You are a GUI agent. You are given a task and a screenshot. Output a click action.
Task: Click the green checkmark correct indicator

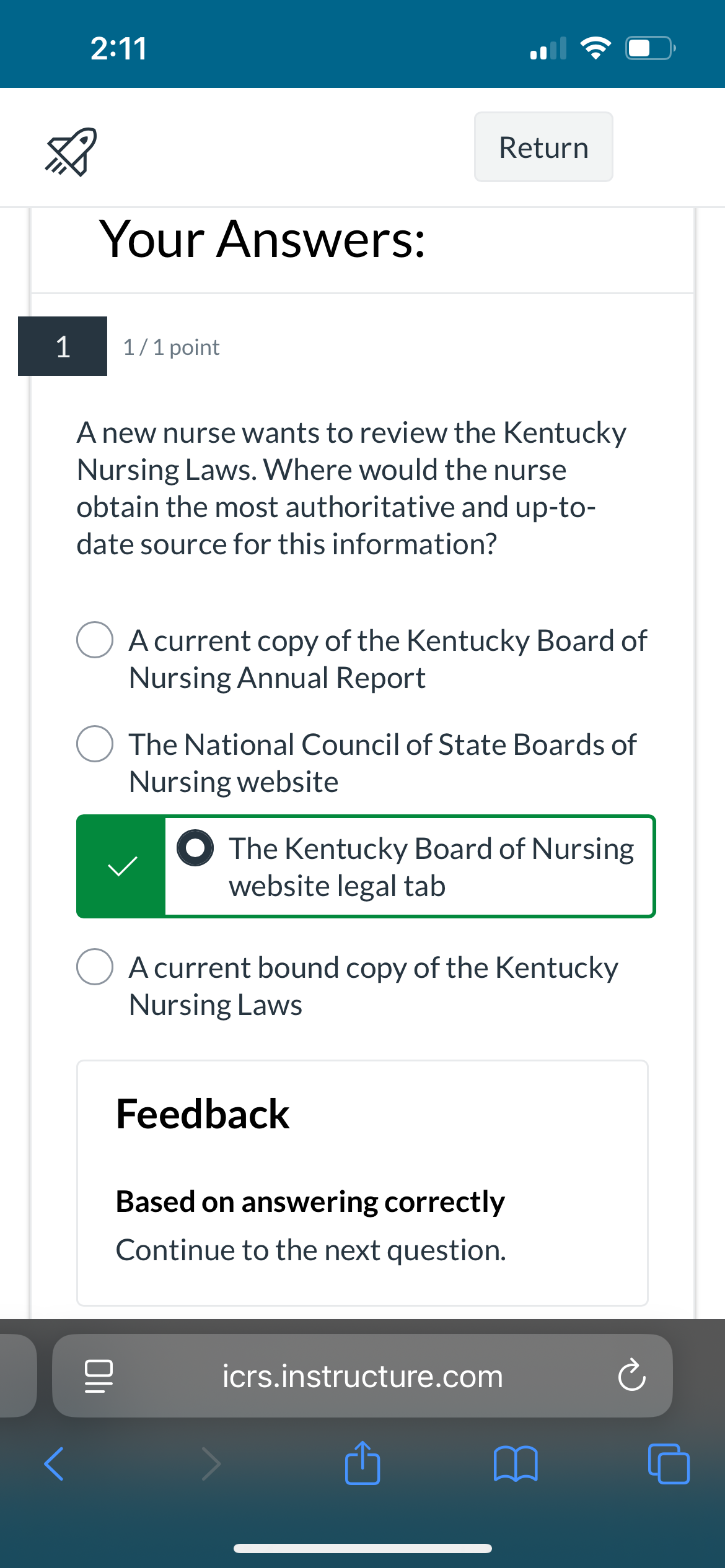click(x=122, y=866)
